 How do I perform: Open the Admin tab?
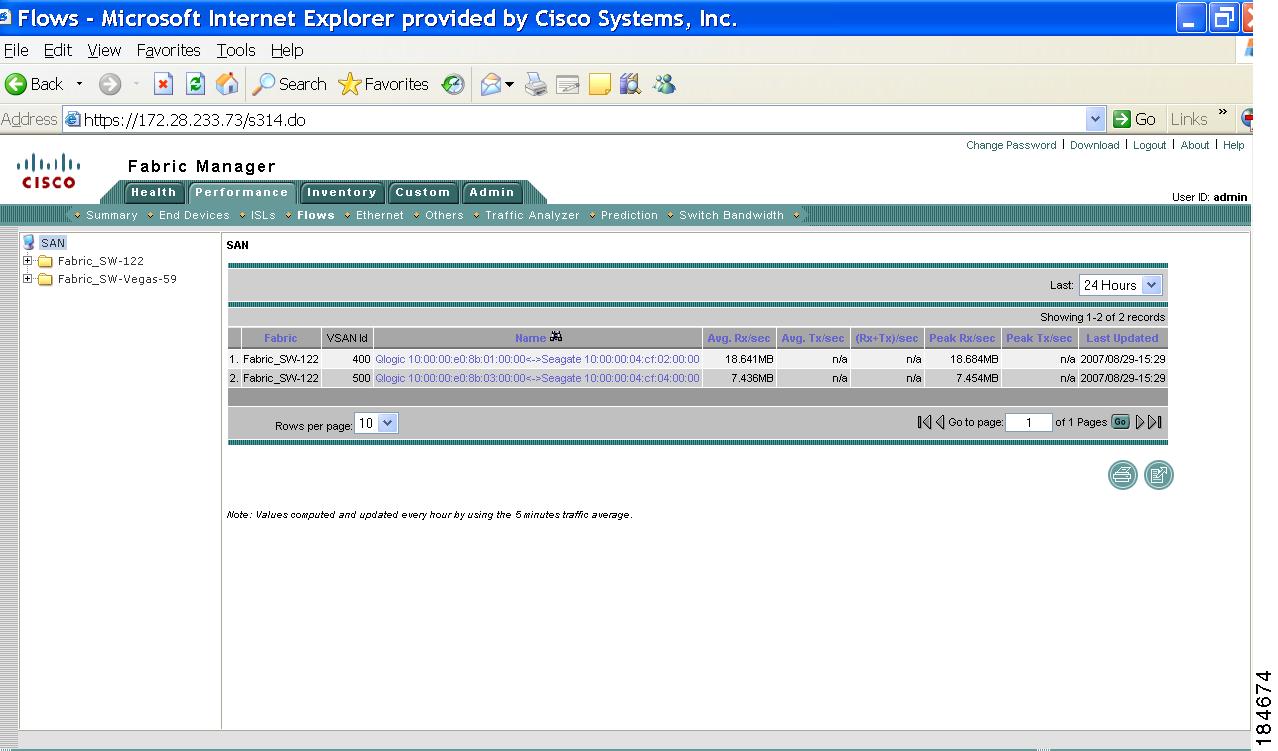[x=492, y=192]
